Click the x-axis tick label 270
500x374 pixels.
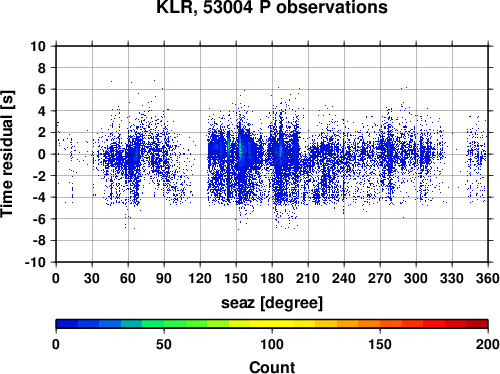coord(380,278)
